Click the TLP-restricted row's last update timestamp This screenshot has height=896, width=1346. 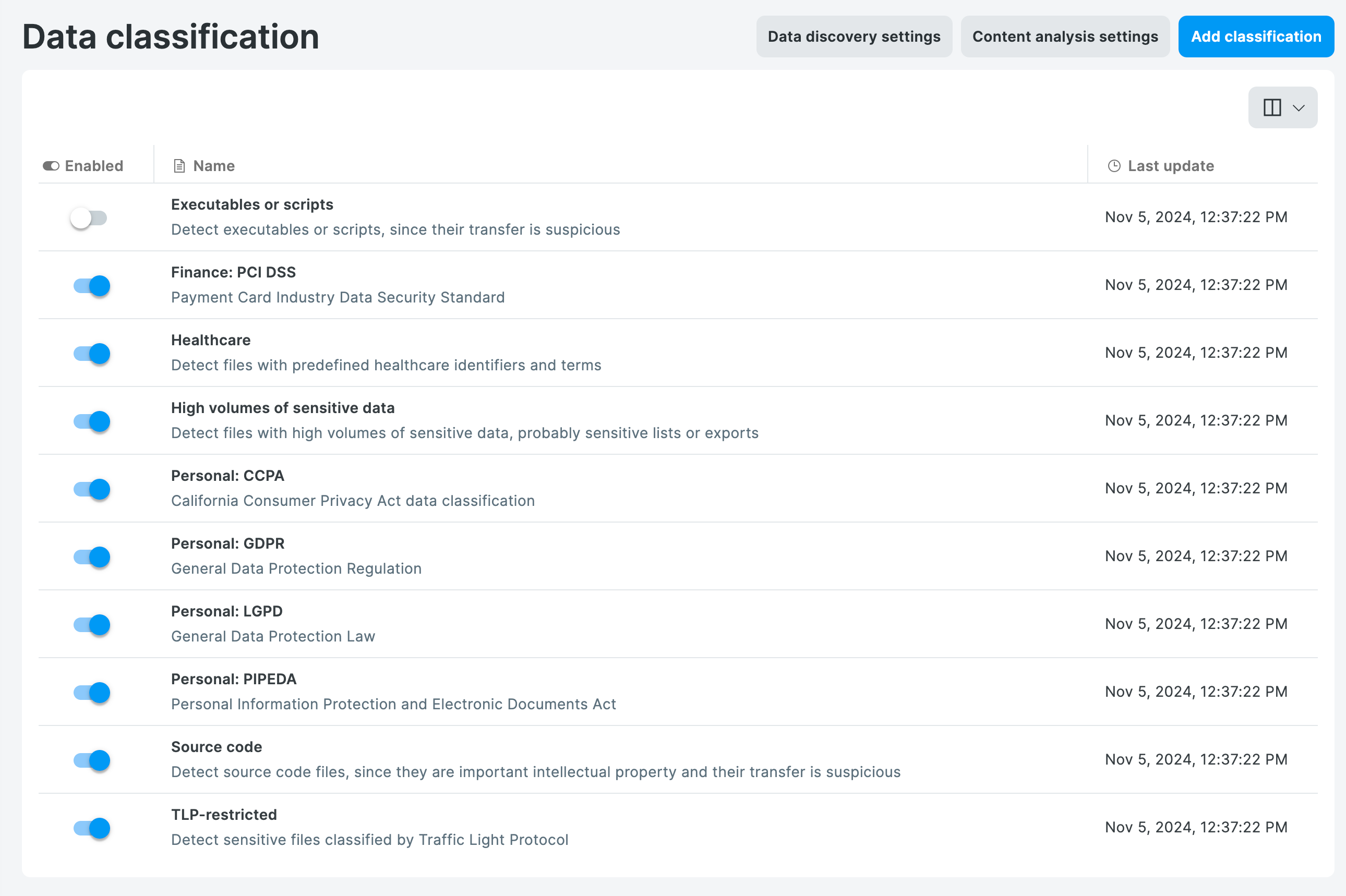click(1196, 828)
